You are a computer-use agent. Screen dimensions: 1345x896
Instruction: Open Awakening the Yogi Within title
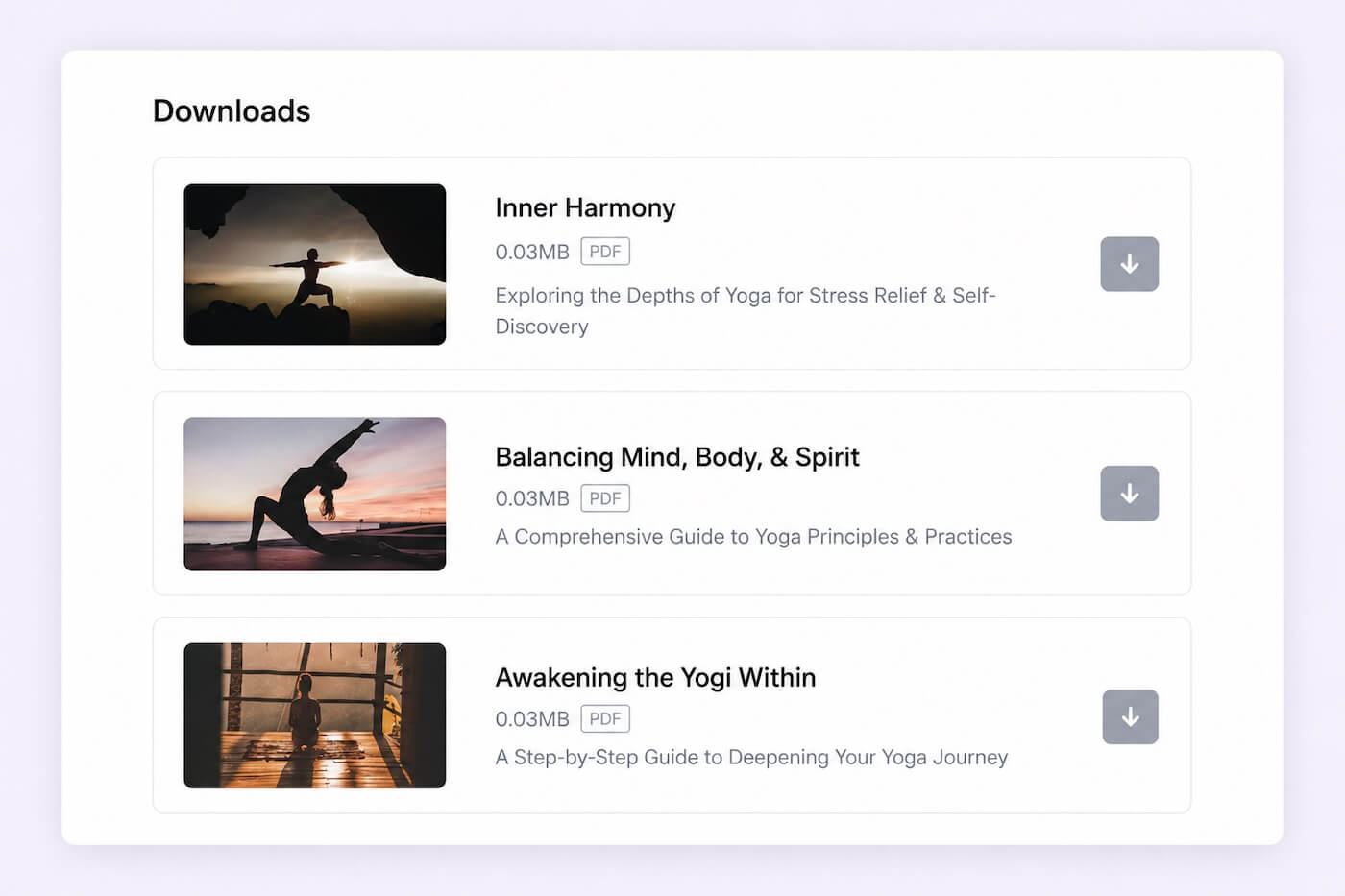pos(655,677)
